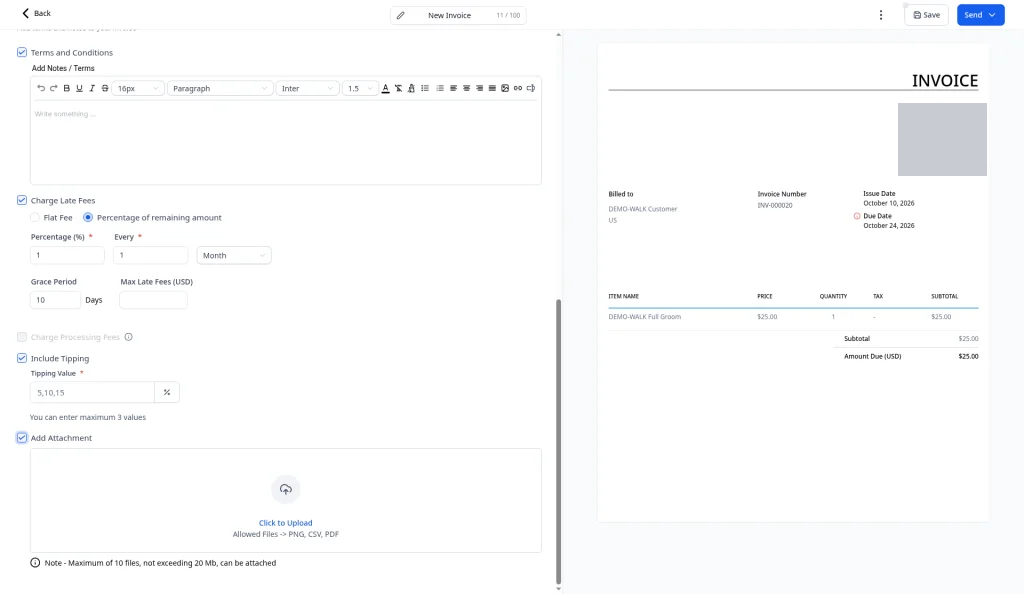
Task: Select Percentage of remaining amount radio
Action: point(88,217)
